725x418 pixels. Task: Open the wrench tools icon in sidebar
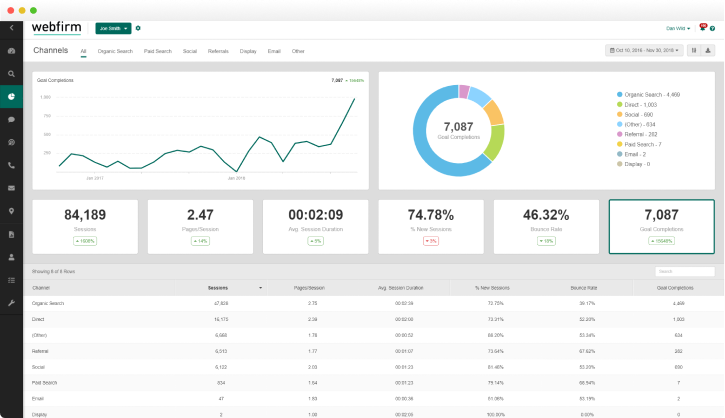(12, 303)
